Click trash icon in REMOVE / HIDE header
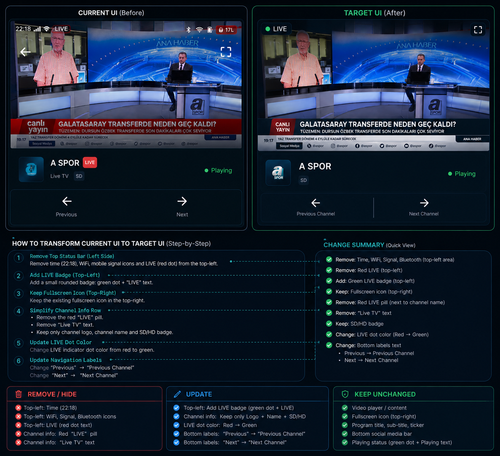The image size is (500, 456). 19,394
